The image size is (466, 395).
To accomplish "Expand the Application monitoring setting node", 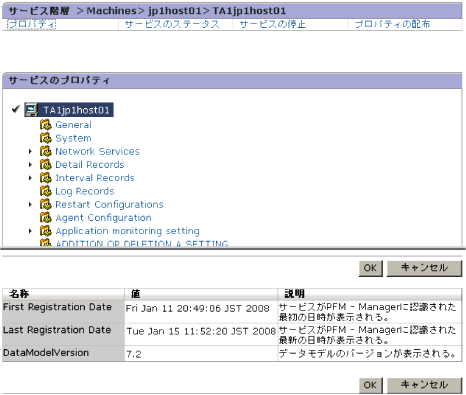I will tap(30, 231).
